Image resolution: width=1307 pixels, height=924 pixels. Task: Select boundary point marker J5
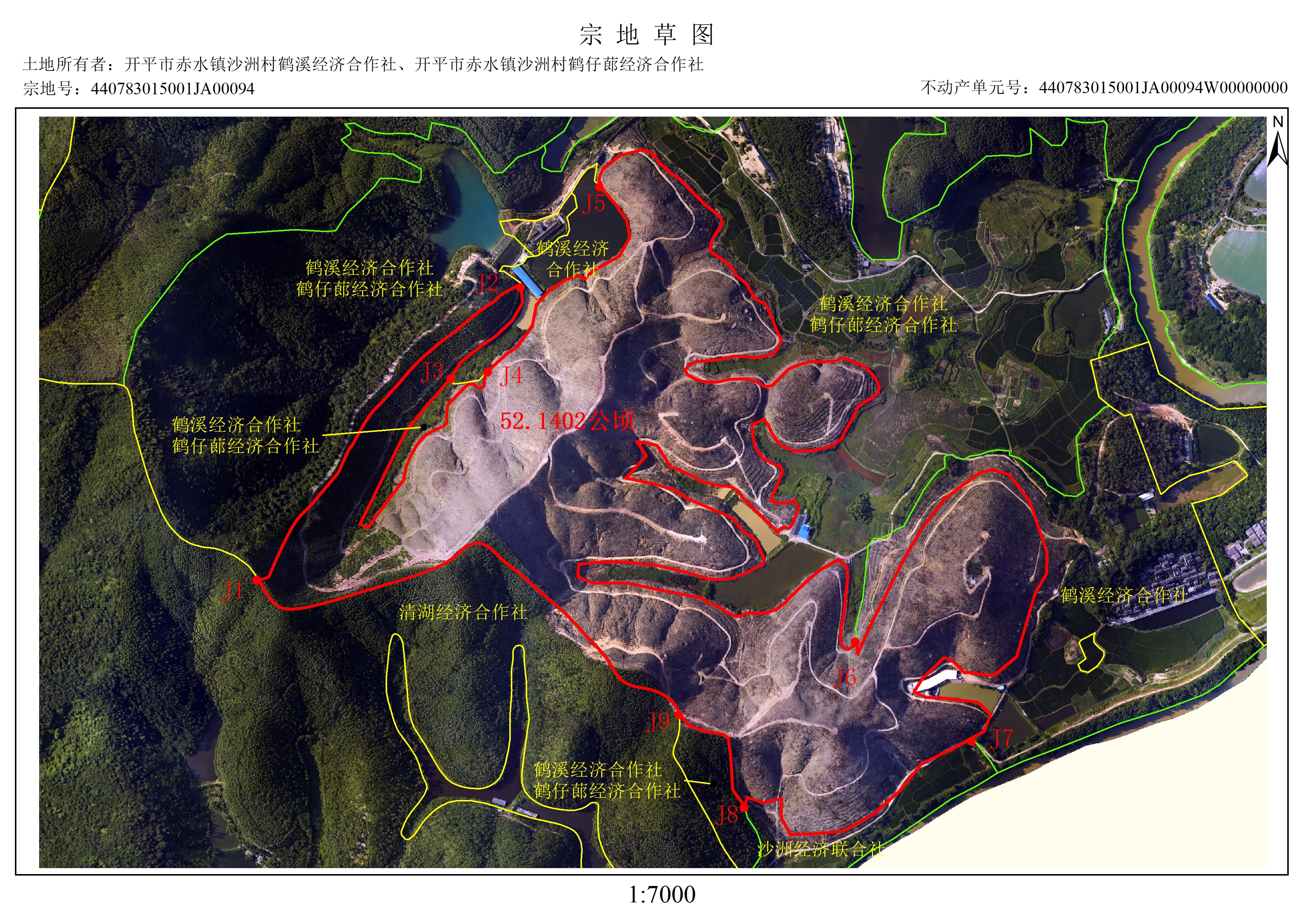pos(599,187)
